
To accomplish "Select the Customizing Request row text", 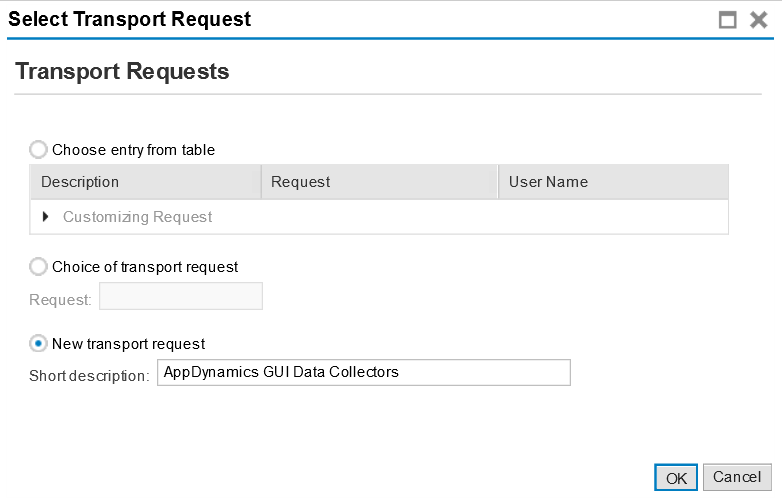I will pos(137,217).
